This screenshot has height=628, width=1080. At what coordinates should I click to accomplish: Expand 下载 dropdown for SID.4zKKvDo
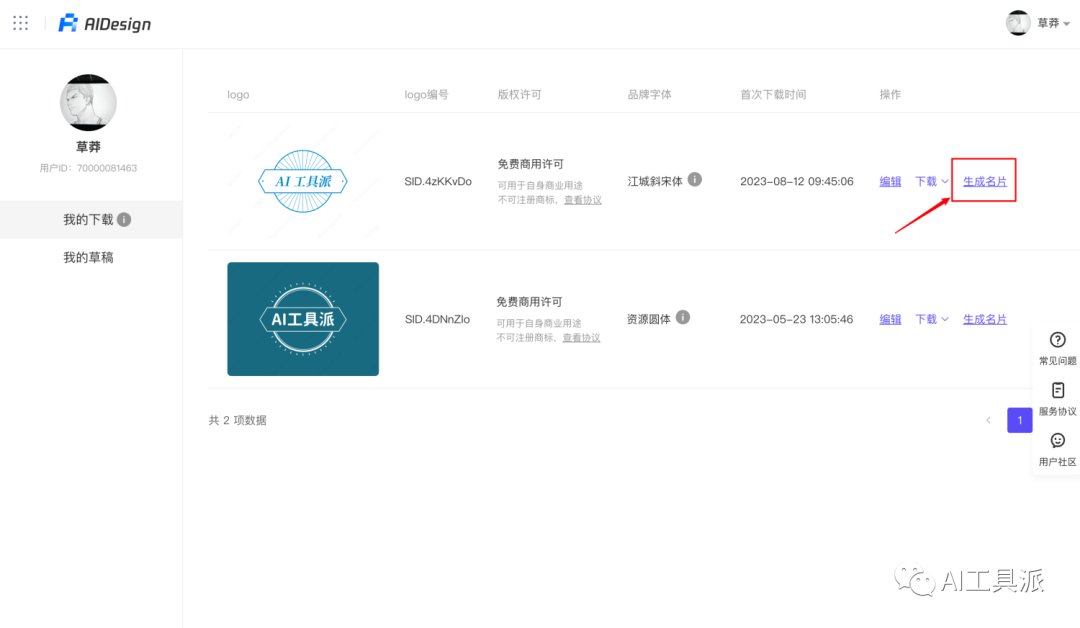(932, 181)
